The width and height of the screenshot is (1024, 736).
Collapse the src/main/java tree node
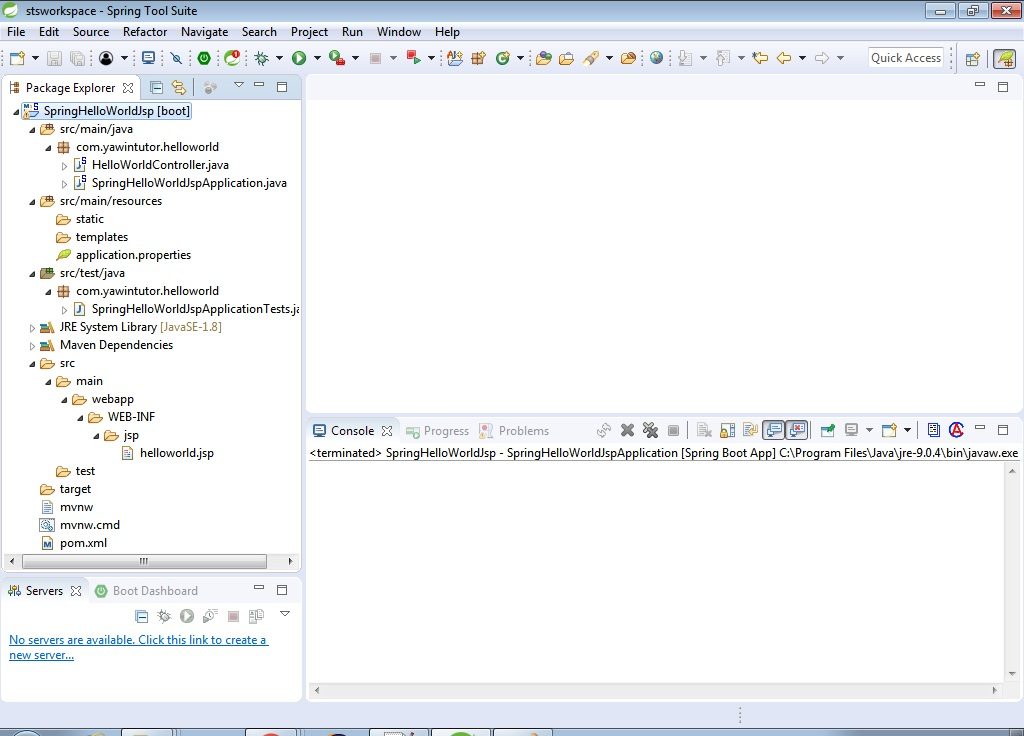coord(32,129)
